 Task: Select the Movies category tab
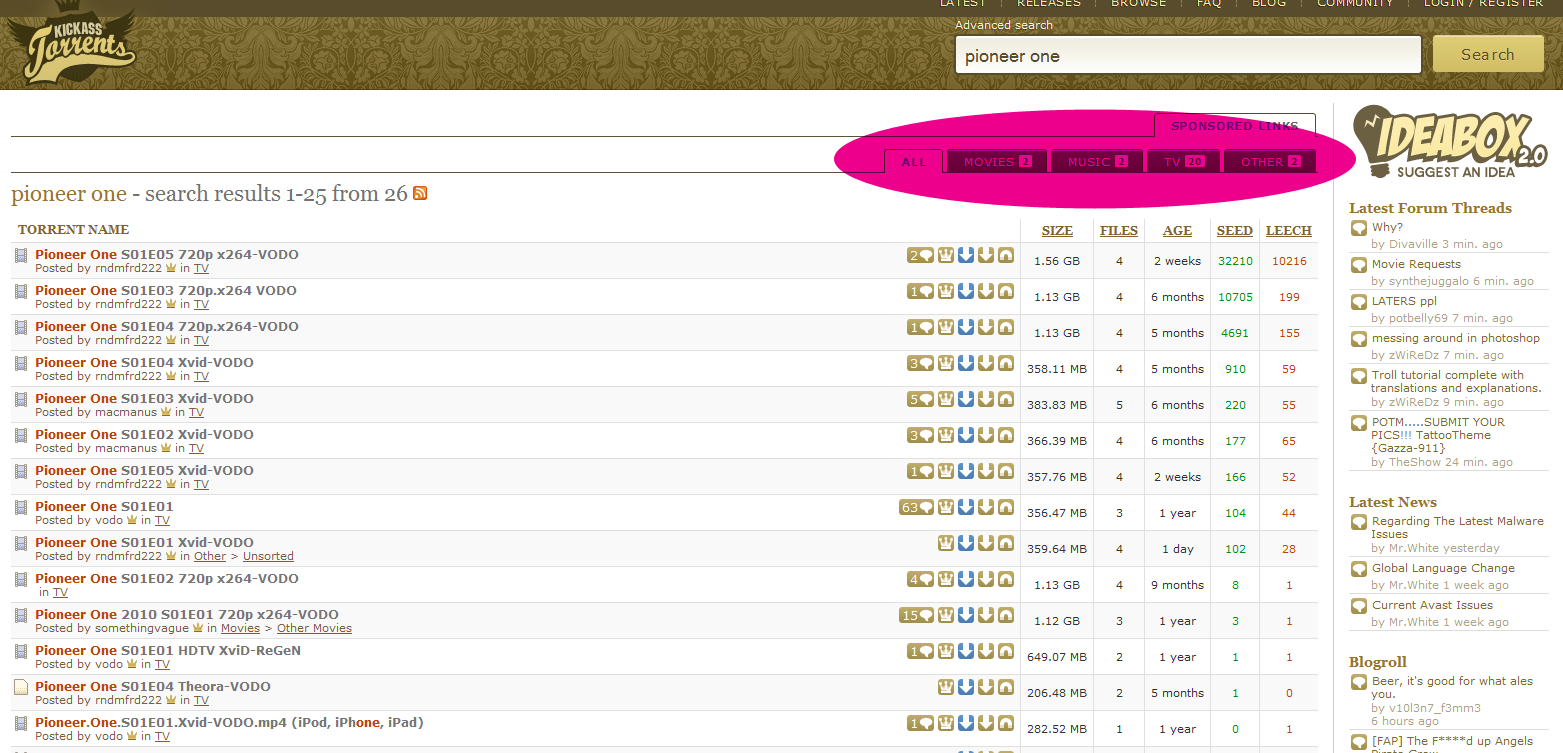(x=997, y=162)
